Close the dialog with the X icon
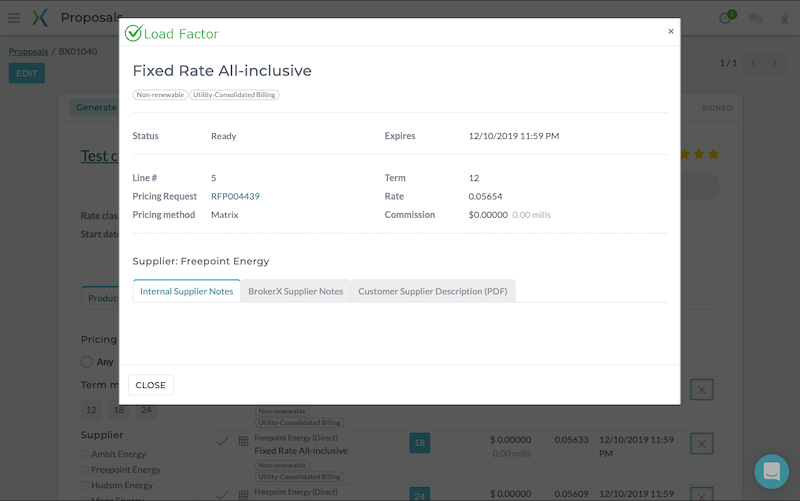 (x=671, y=32)
